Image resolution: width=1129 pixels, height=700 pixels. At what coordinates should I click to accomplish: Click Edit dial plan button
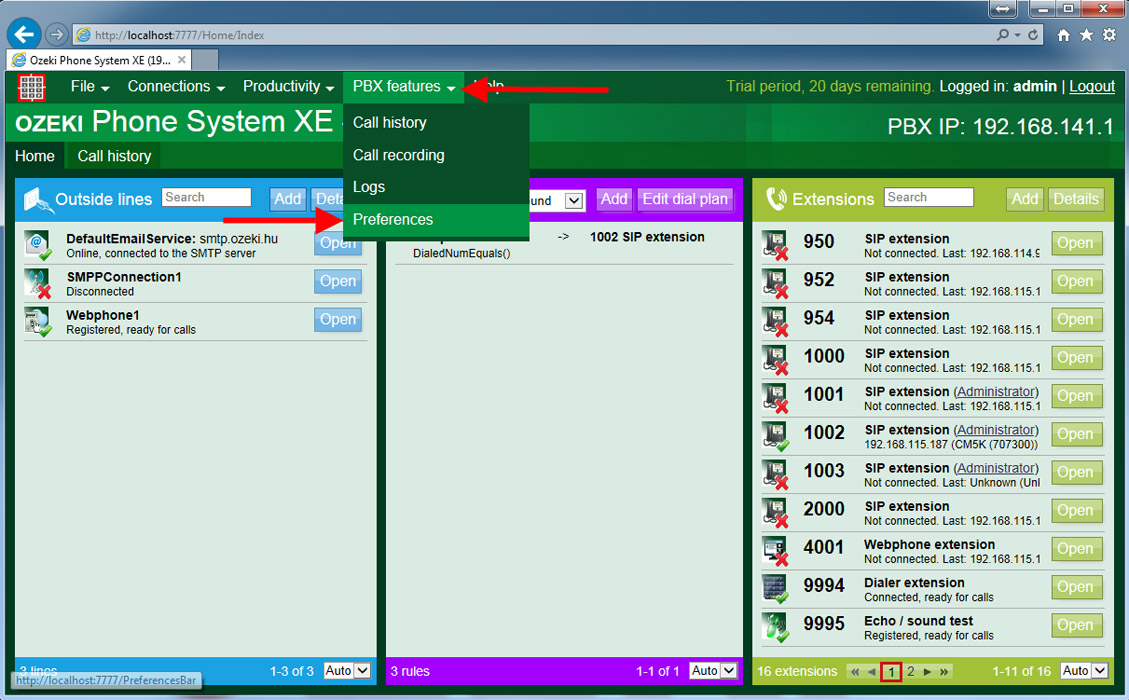click(x=685, y=199)
